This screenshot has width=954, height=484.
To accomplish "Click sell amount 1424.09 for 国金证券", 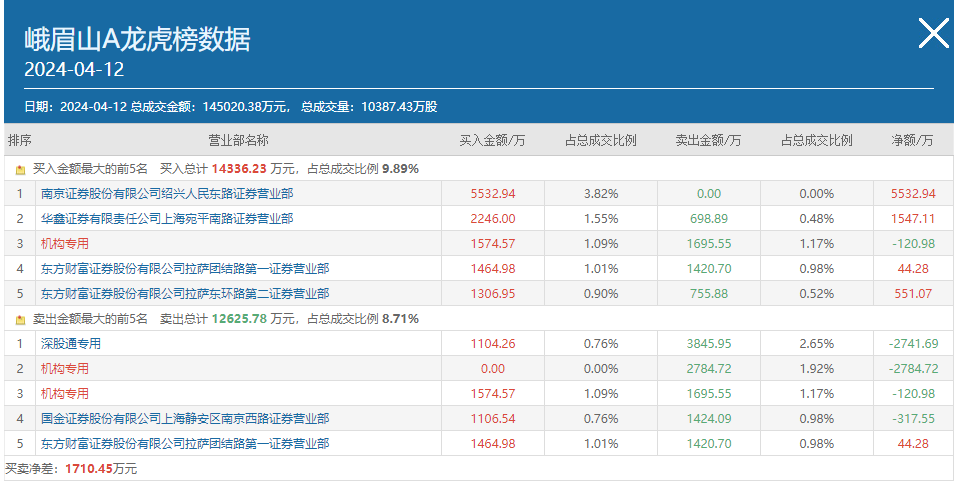I will [x=709, y=419].
